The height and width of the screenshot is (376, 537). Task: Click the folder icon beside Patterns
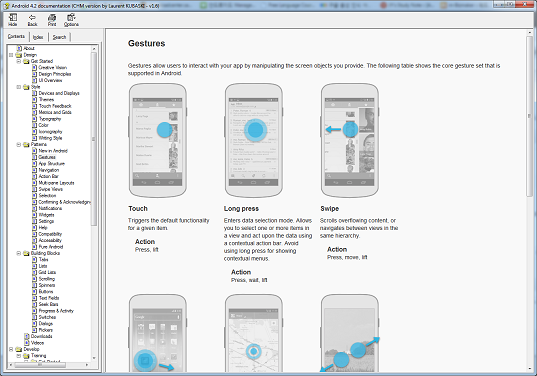26,145
